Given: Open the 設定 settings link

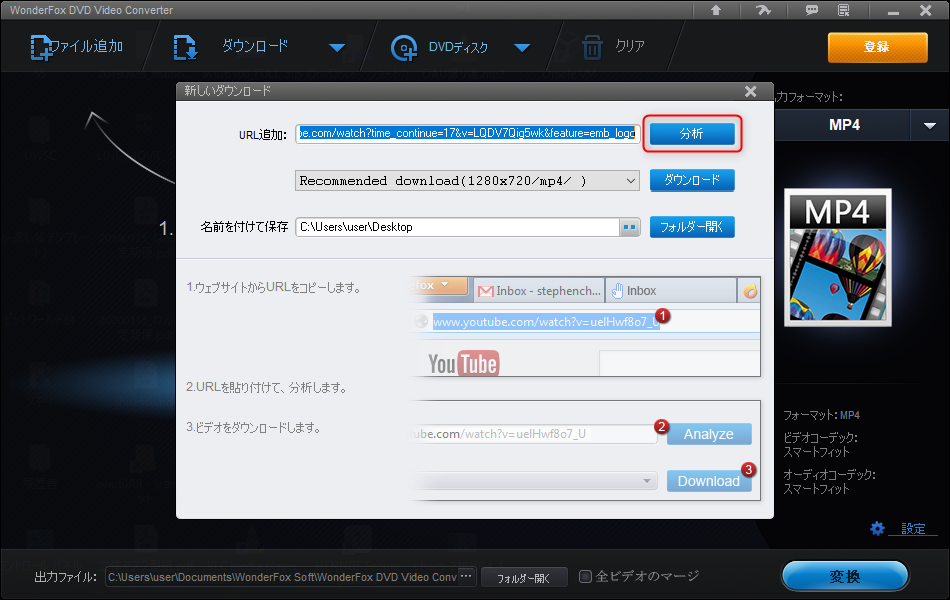Looking at the screenshot, I should 912,529.
